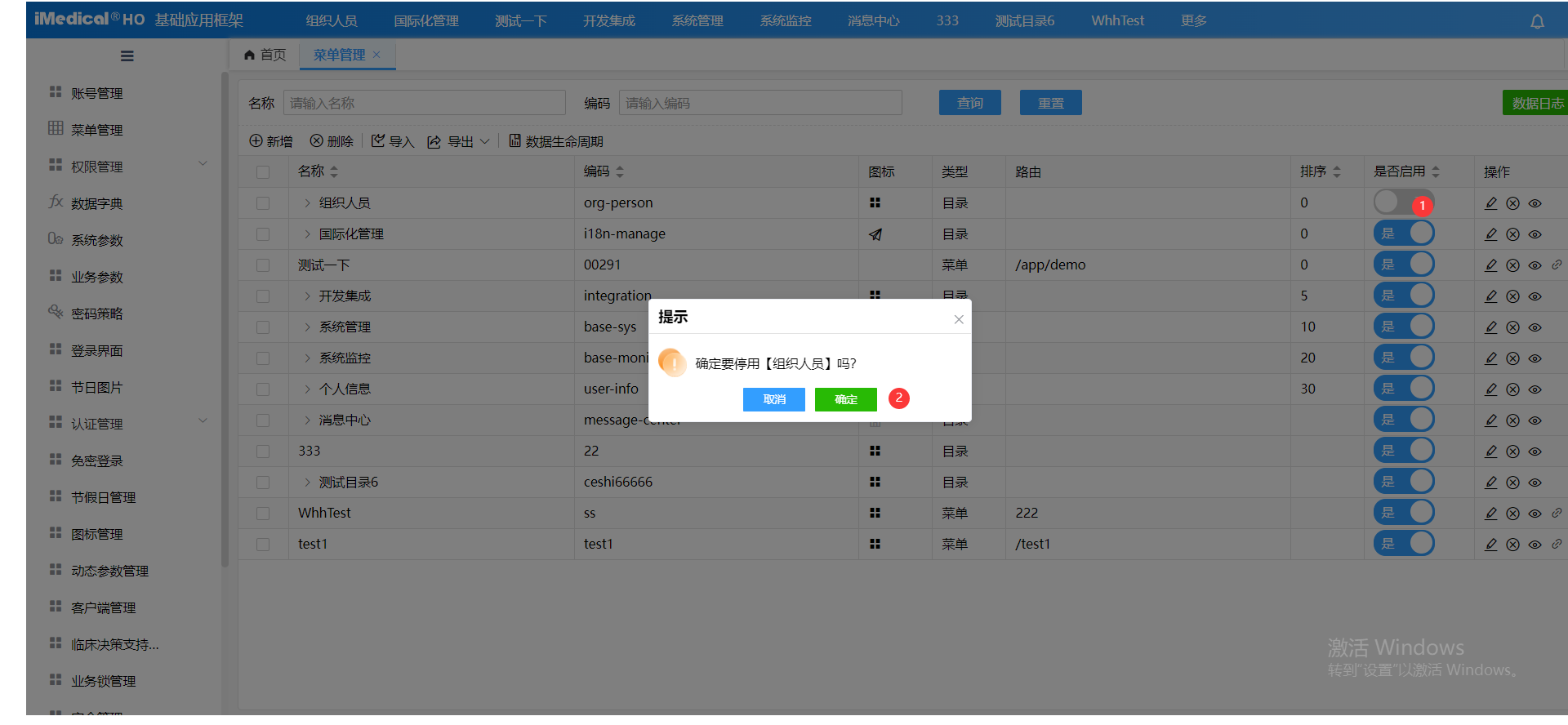Expand the 测试目录6 tree row
The width and height of the screenshot is (1568, 725).
click(x=307, y=483)
